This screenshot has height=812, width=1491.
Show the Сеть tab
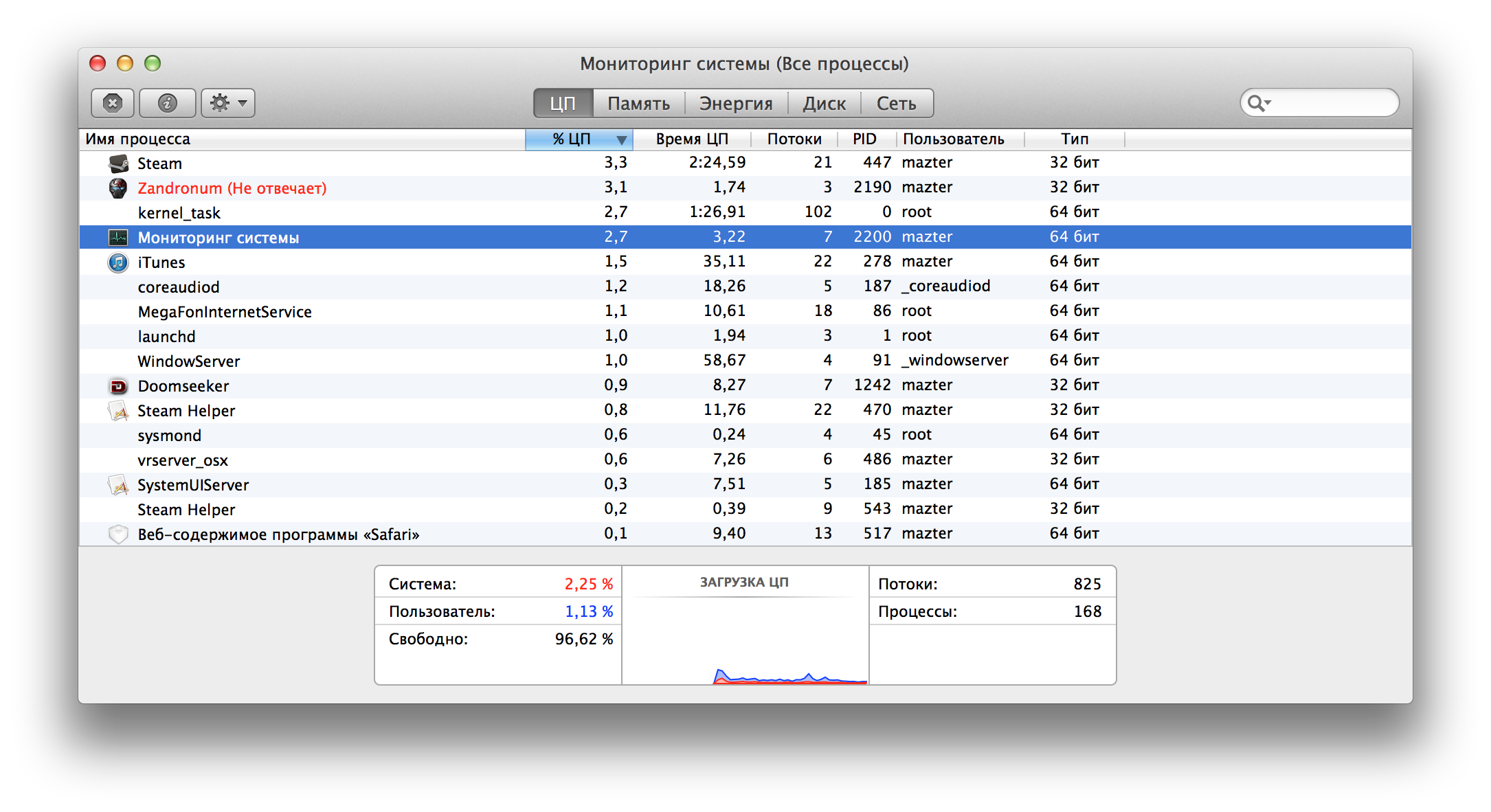coord(896,104)
